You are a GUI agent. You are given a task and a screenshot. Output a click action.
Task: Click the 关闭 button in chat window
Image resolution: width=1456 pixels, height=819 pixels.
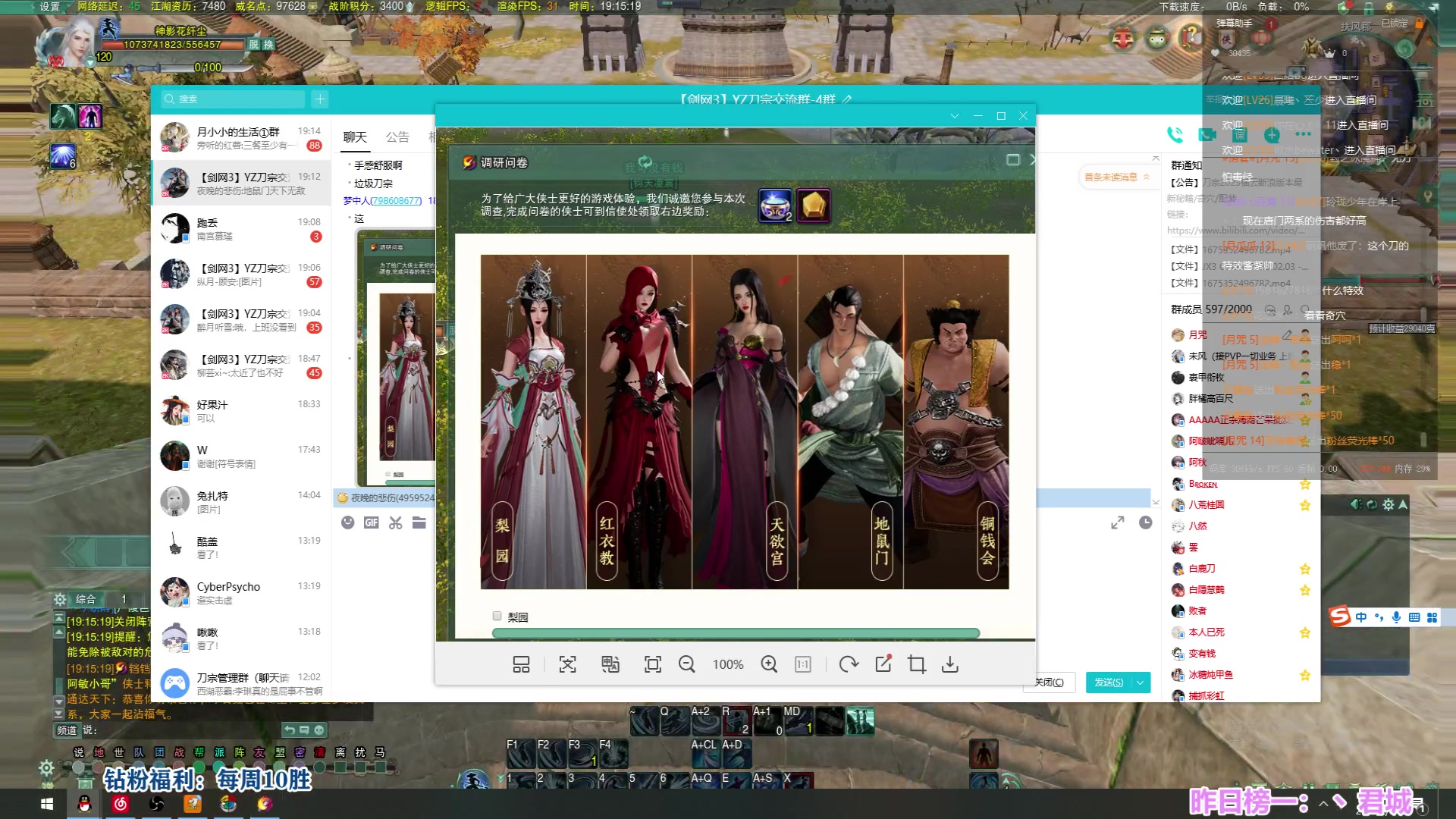tap(1049, 682)
